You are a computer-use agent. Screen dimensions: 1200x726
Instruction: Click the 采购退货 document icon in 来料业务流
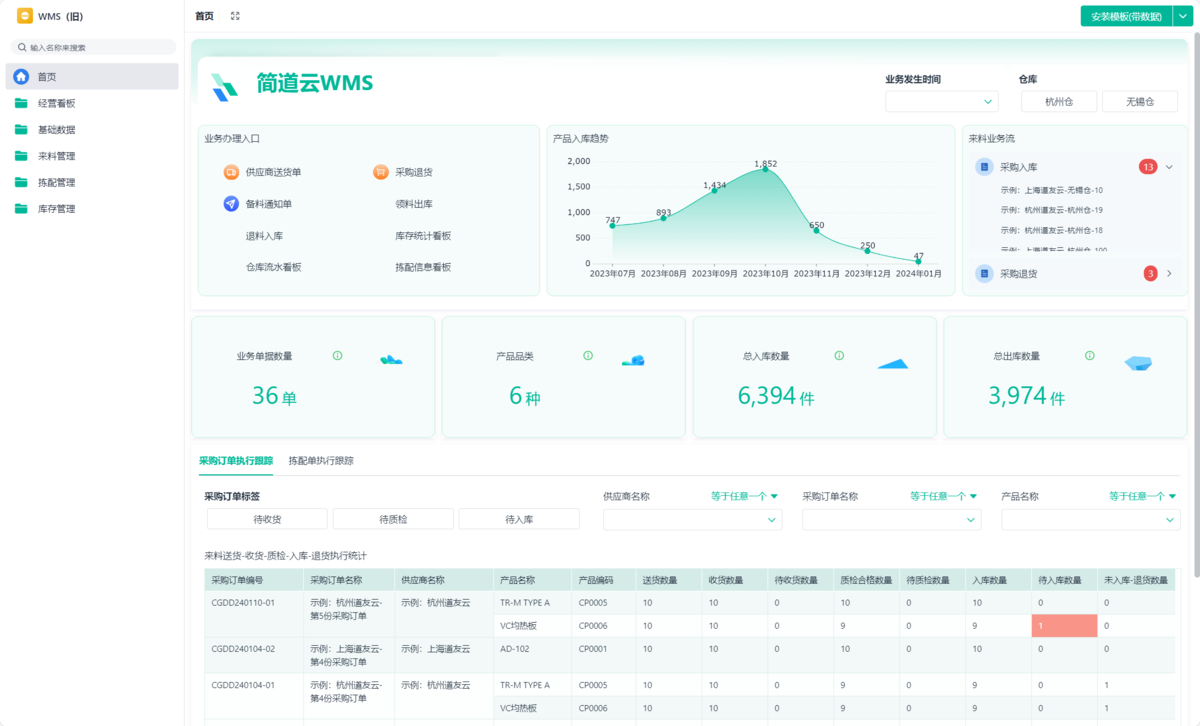pyautogui.click(x=984, y=273)
